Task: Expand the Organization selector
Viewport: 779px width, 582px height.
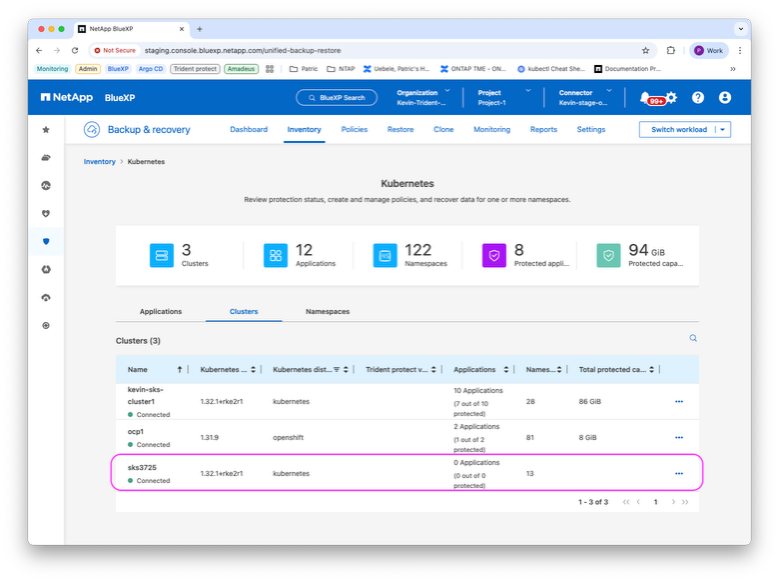Action: click(x=447, y=91)
